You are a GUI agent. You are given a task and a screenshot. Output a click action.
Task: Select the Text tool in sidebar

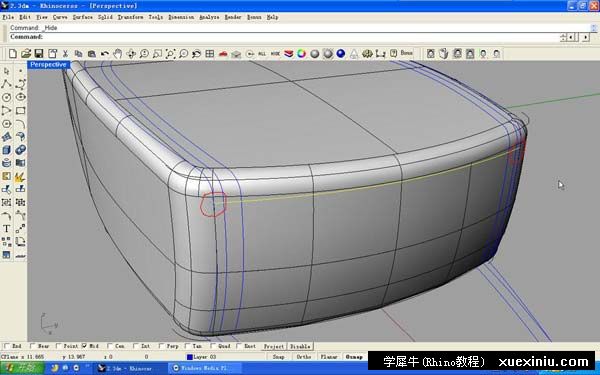pyautogui.click(x=7, y=229)
